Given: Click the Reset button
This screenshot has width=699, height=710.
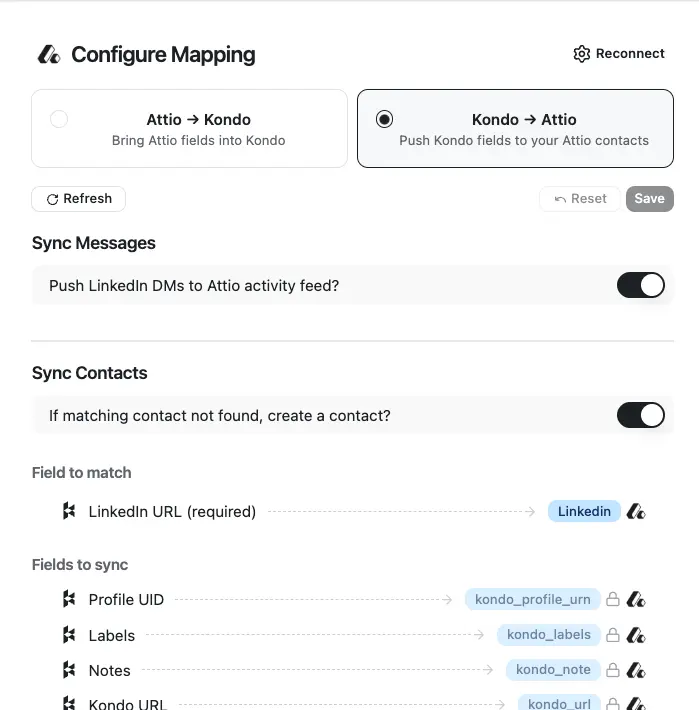Looking at the screenshot, I should (x=579, y=199).
